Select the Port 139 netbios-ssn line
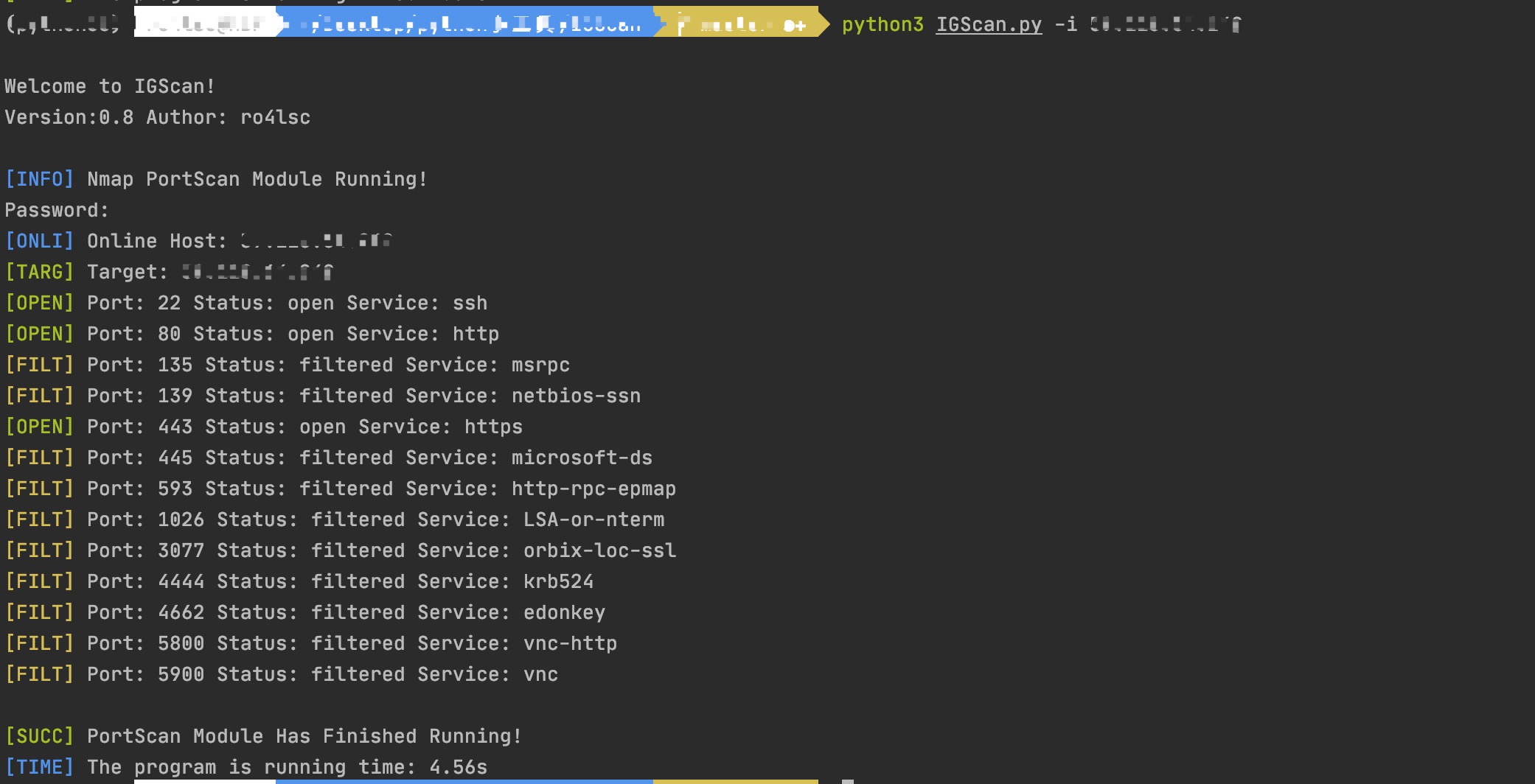1535x784 pixels. (323, 396)
